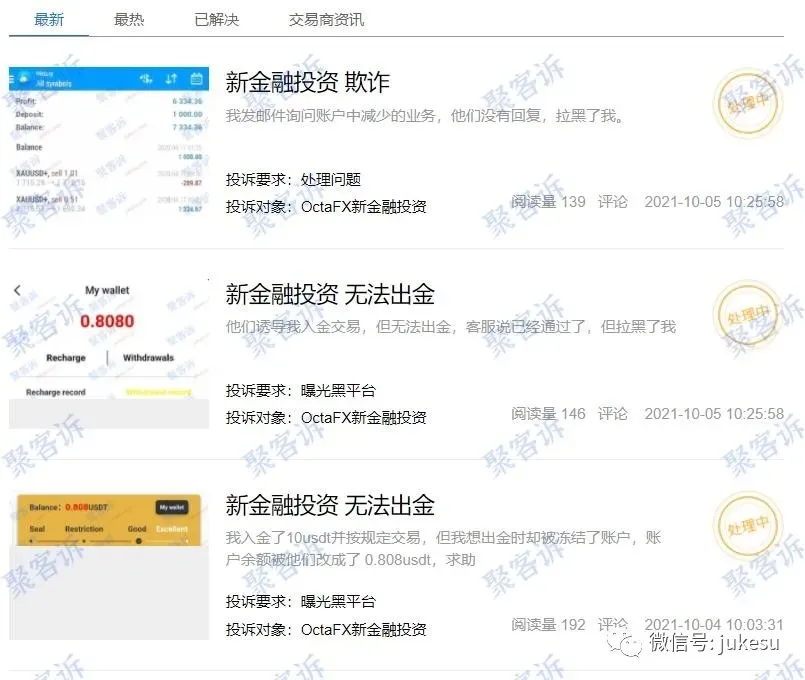The width and height of the screenshot is (805, 680).
Task: Click the text 阅读量 139
Action: tap(548, 202)
